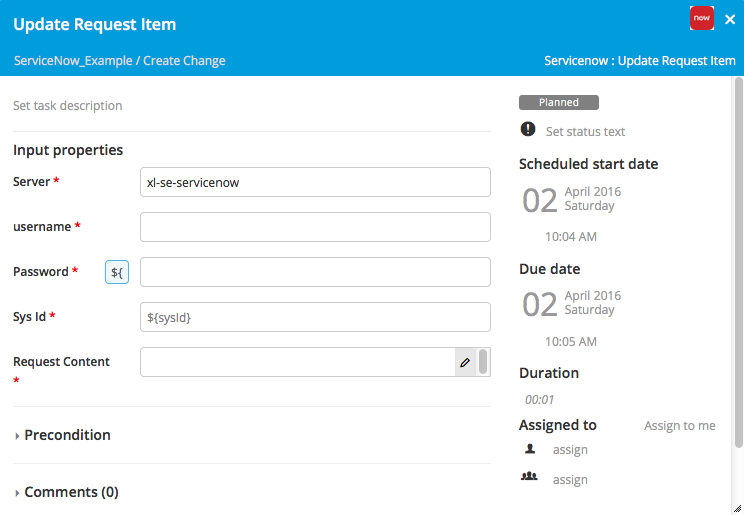
Task: Click the Planned status badge
Action: click(558, 102)
